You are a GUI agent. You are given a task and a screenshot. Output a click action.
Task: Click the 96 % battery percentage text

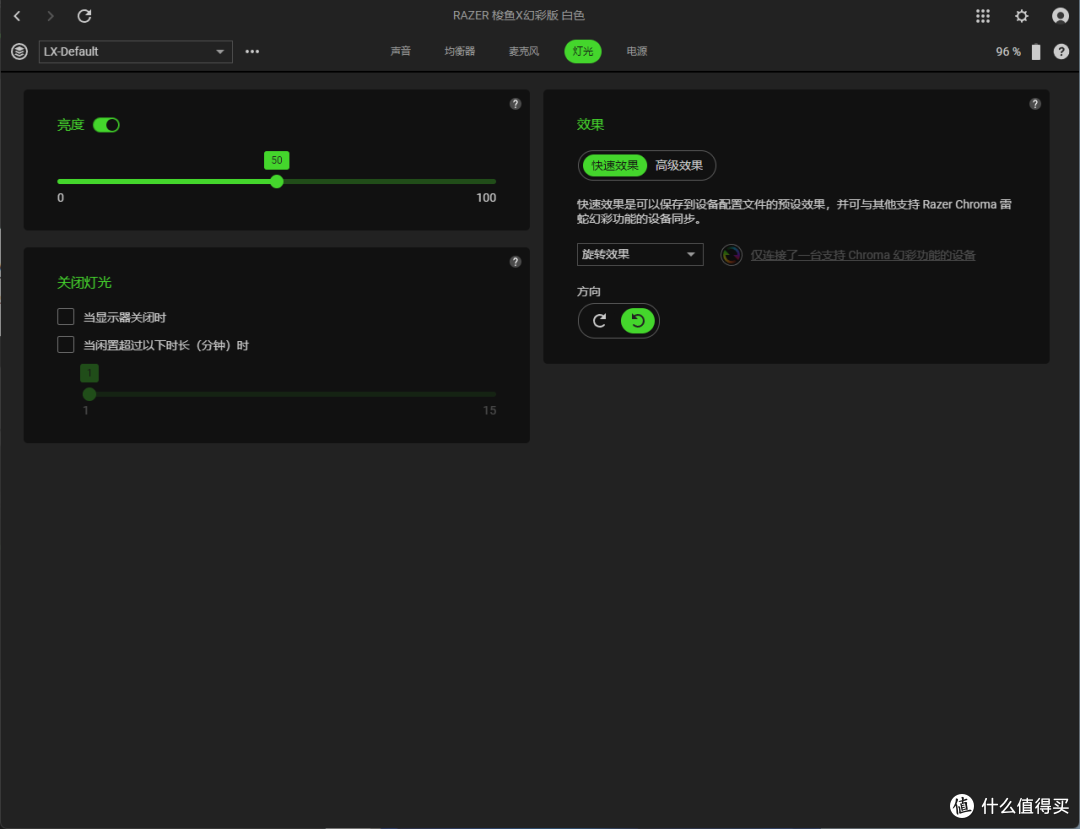[1008, 52]
